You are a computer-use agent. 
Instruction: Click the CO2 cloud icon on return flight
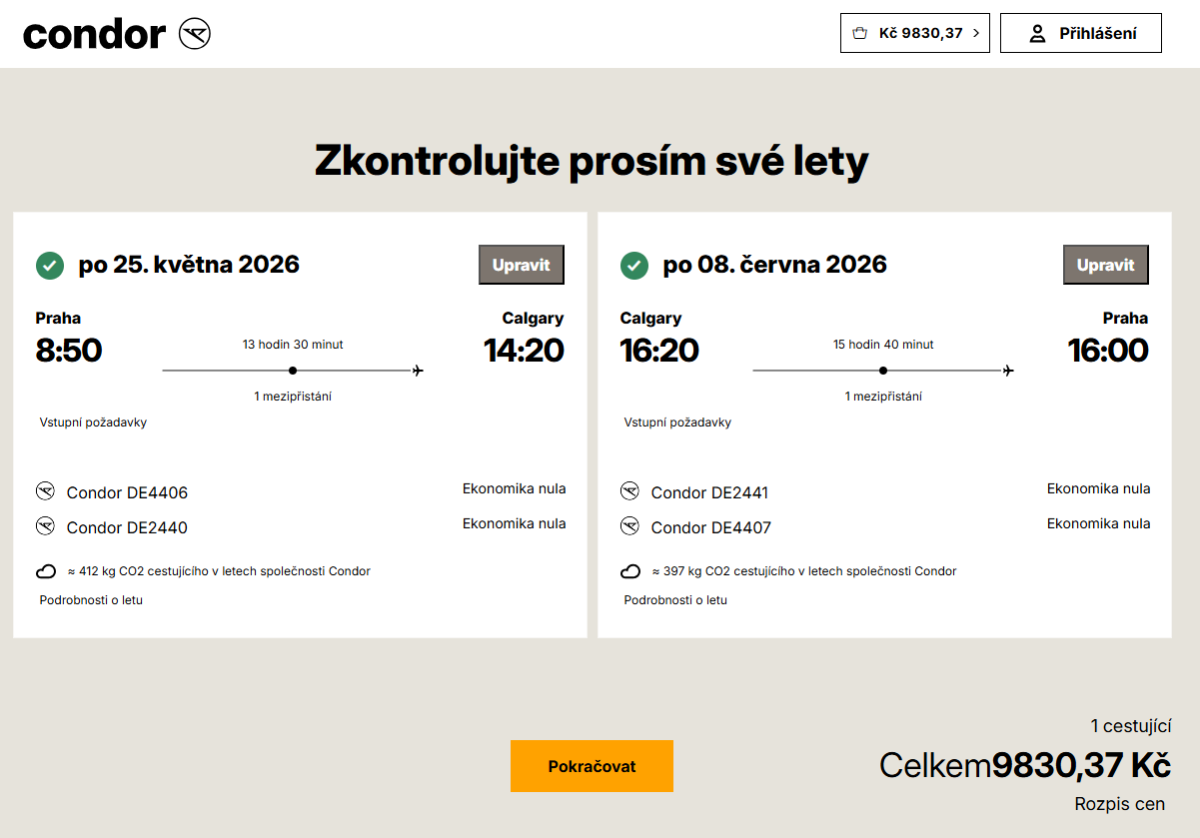click(x=630, y=572)
